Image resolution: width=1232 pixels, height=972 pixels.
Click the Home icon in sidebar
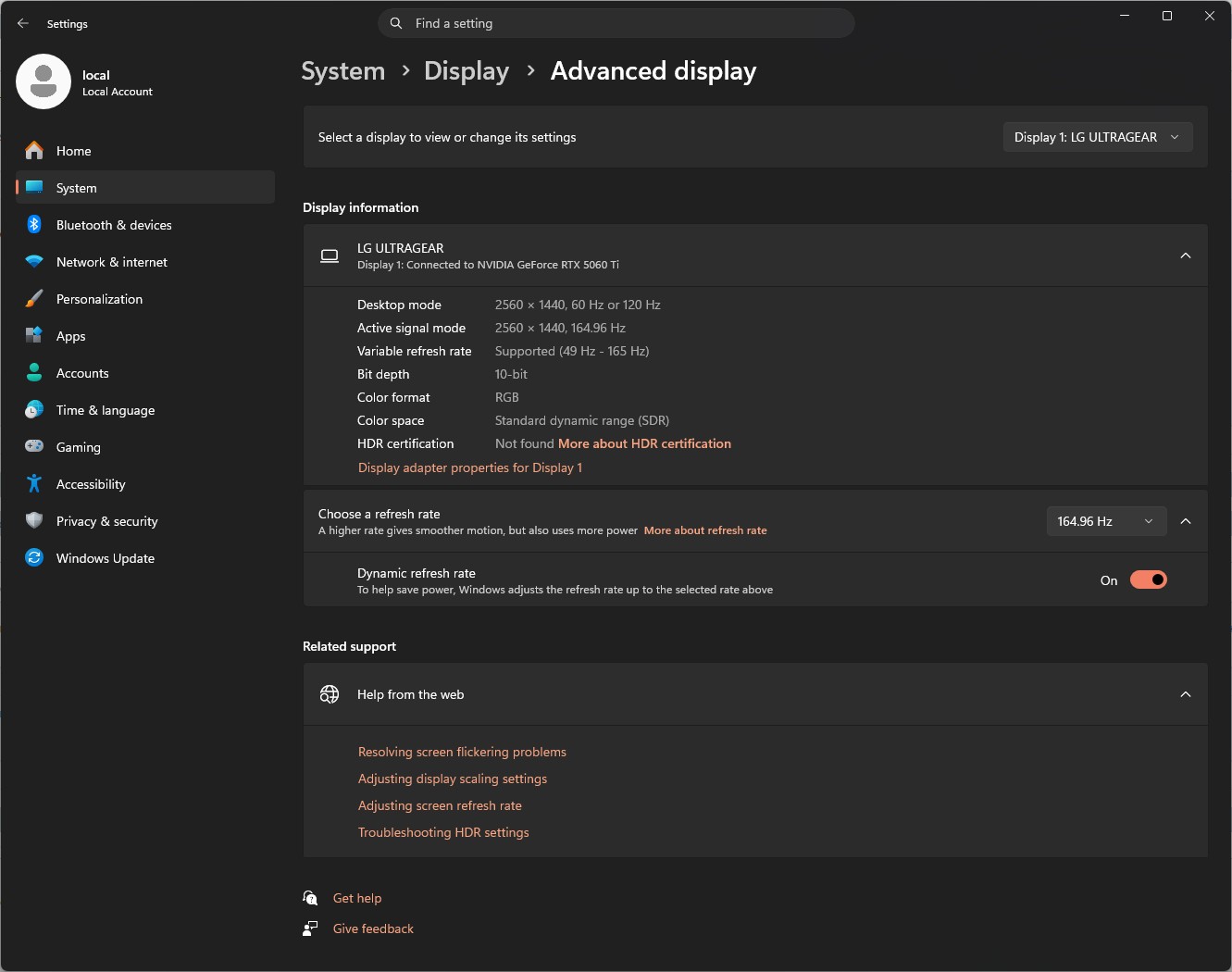pyautogui.click(x=34, y=151)
